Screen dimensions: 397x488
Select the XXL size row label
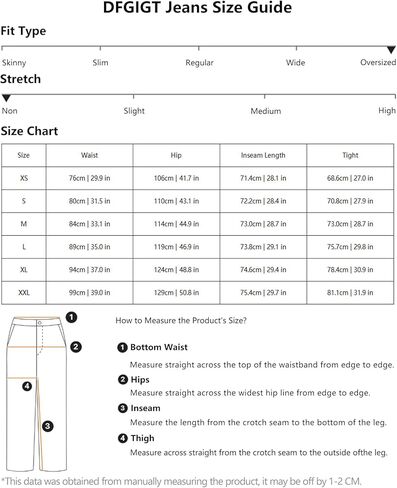[24, 293]
